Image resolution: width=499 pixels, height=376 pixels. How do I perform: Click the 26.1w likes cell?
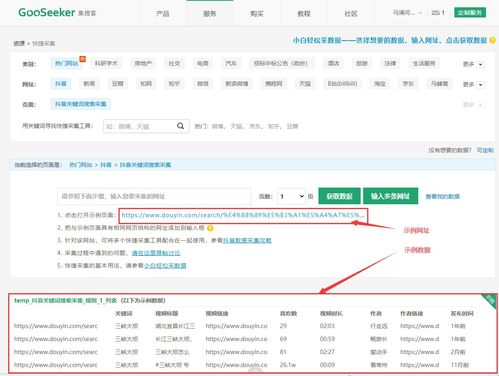click(x=288, y=365)
